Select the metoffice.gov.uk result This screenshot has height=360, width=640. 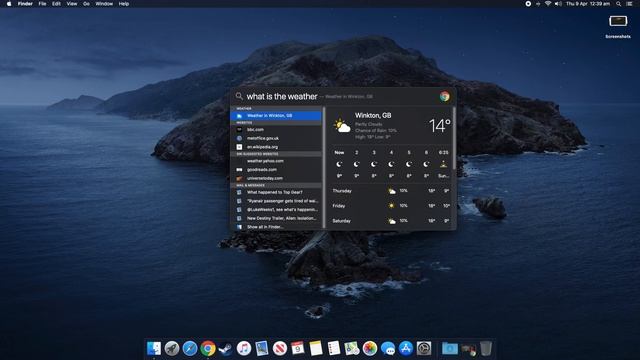coord(276,138)
